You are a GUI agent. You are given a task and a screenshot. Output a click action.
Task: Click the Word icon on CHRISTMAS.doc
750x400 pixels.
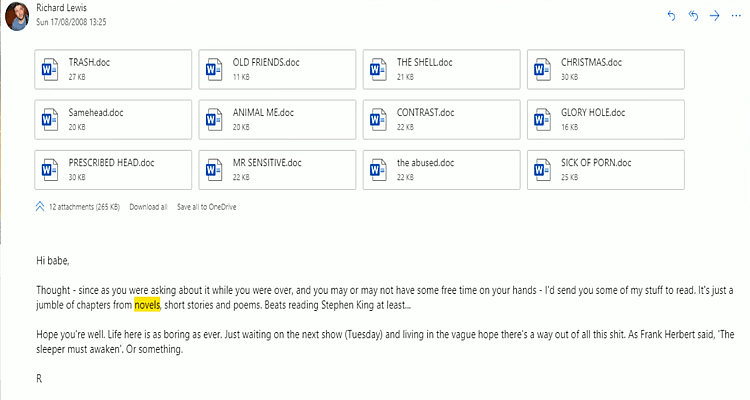pos(542,69)
